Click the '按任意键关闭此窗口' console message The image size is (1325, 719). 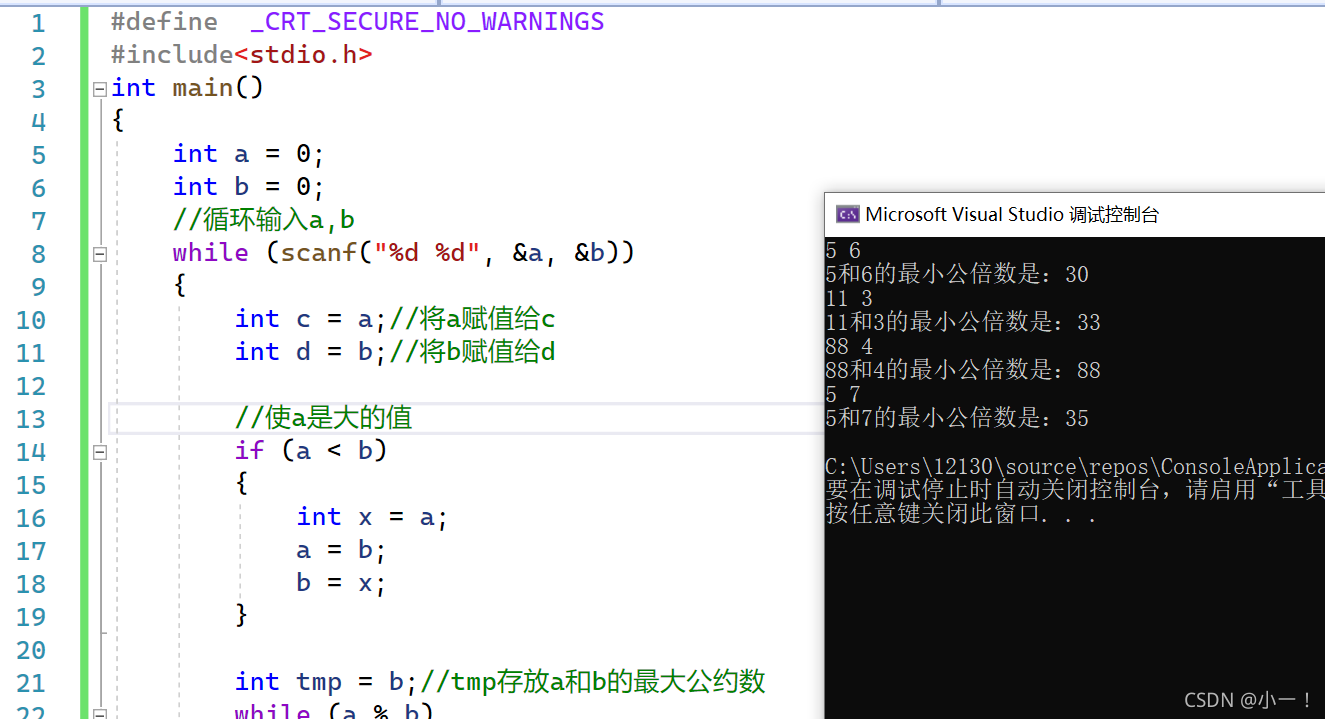click(961, 515)
